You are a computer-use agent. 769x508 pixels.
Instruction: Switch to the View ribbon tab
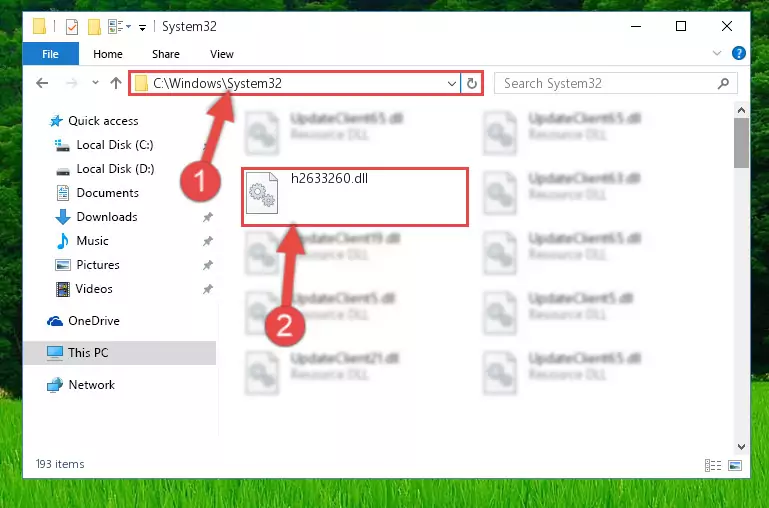pyautogui.click(x=222, y=54)
